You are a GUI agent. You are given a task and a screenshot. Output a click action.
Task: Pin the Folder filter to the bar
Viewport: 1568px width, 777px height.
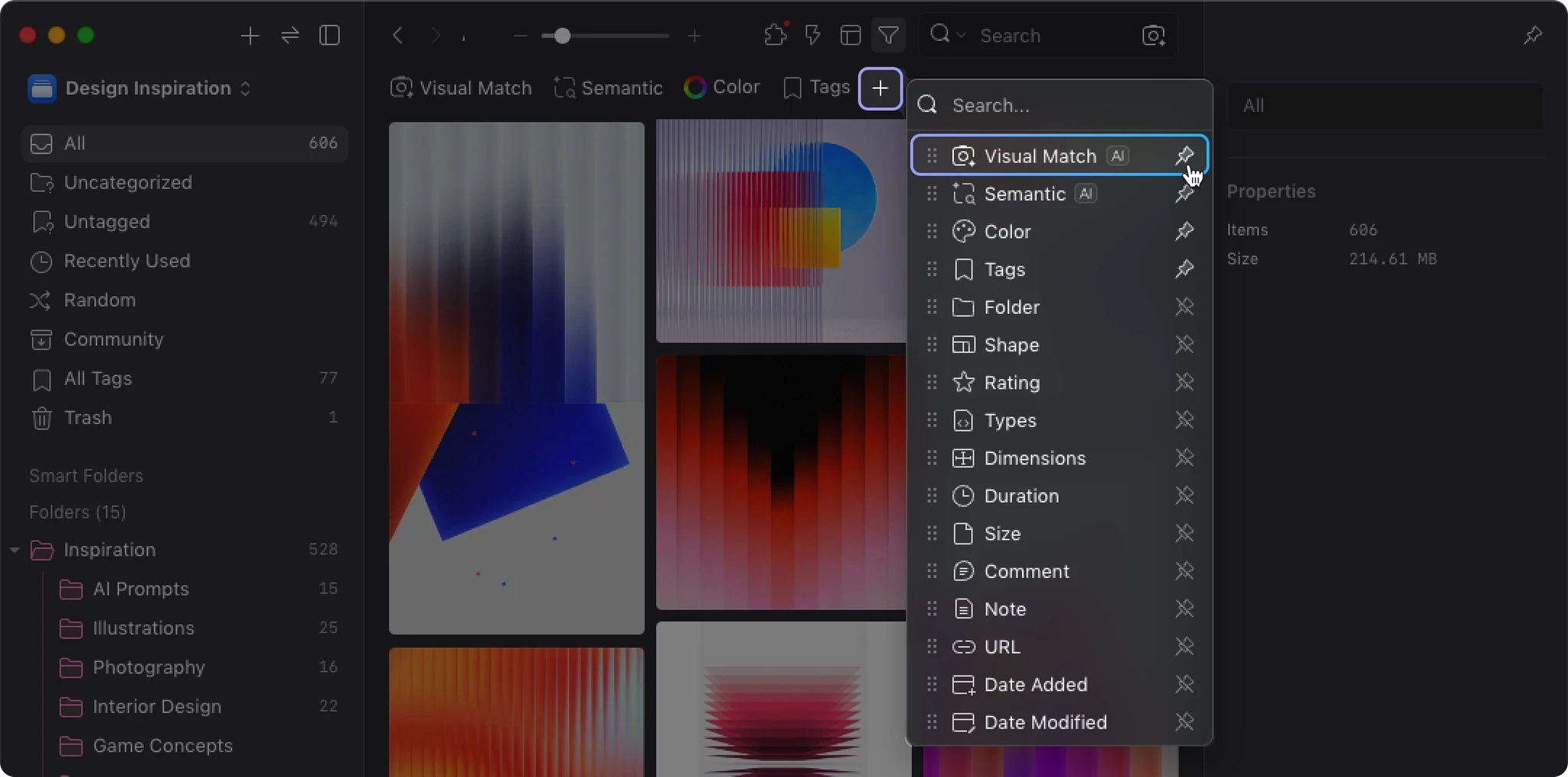(x=1184, y=307)
